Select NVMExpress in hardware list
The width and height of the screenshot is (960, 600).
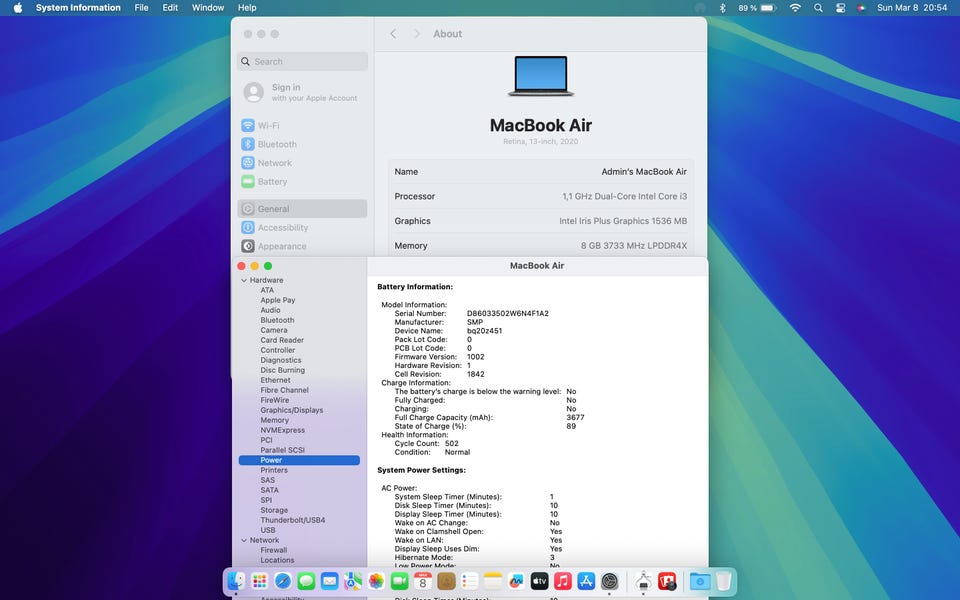click(282, 430)
